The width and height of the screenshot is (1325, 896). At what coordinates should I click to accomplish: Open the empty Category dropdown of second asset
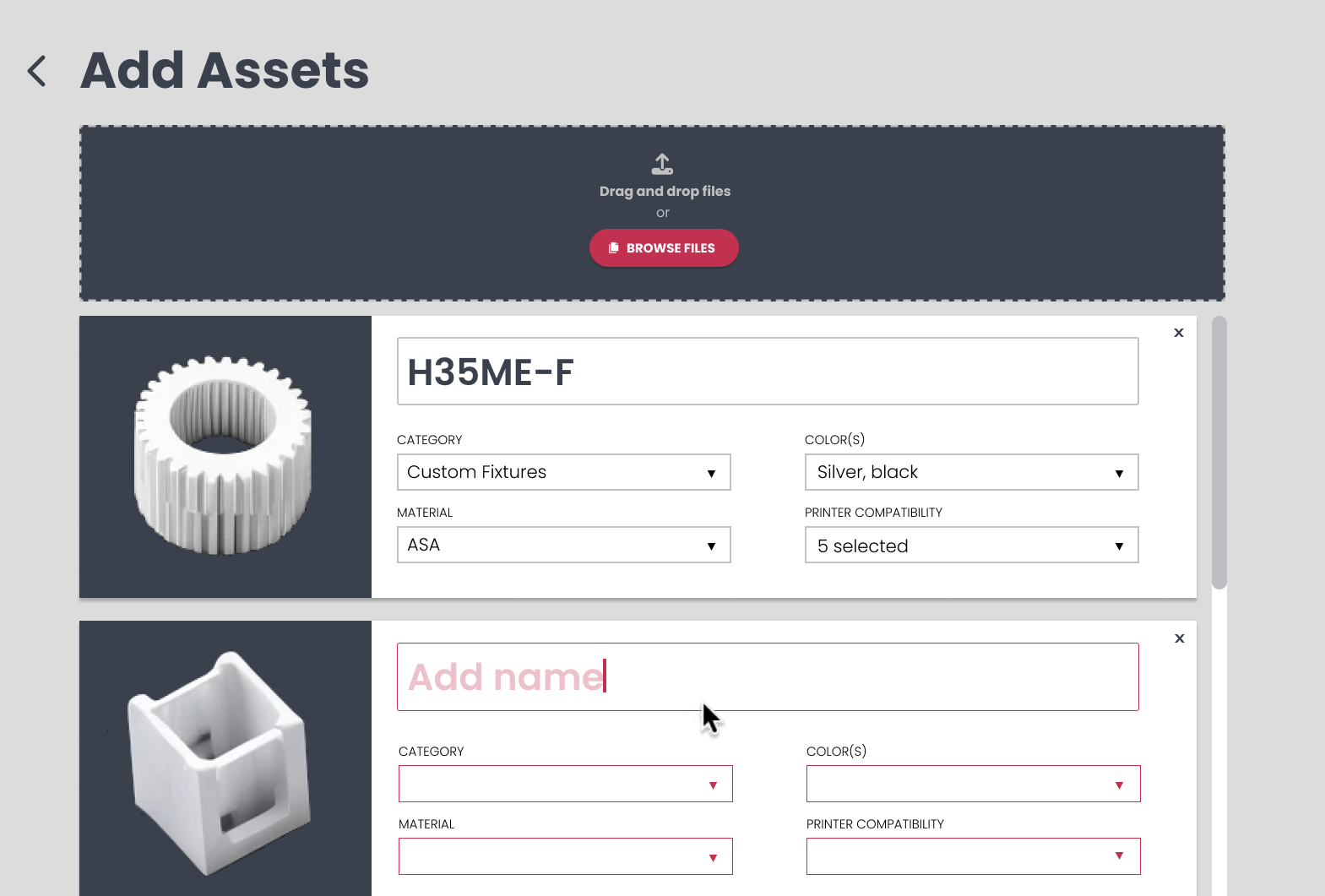click(565, 784)
